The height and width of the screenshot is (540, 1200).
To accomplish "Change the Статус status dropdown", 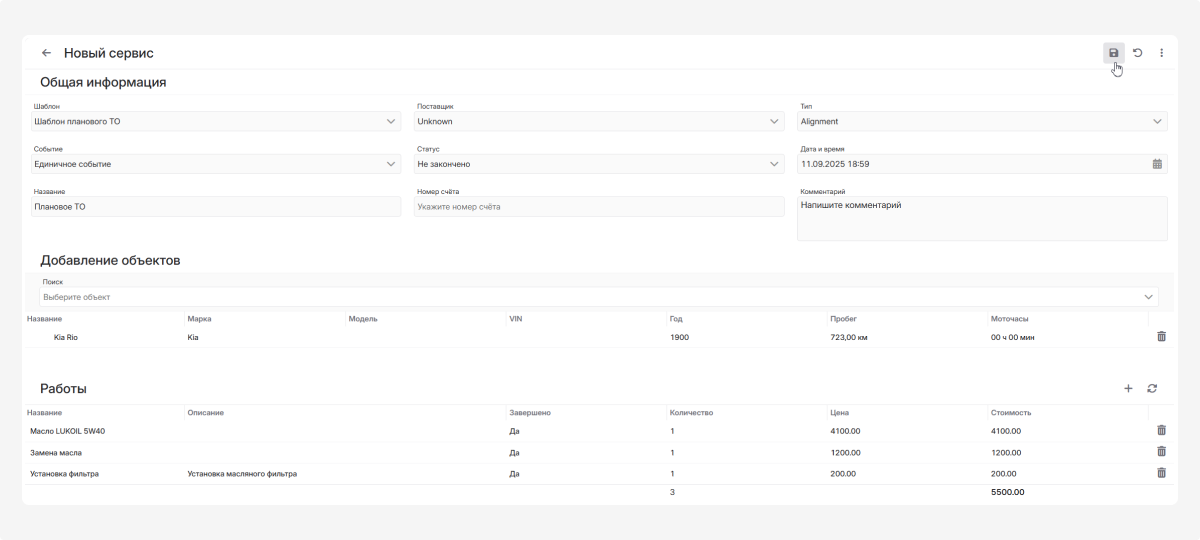I will coord(775,164).
